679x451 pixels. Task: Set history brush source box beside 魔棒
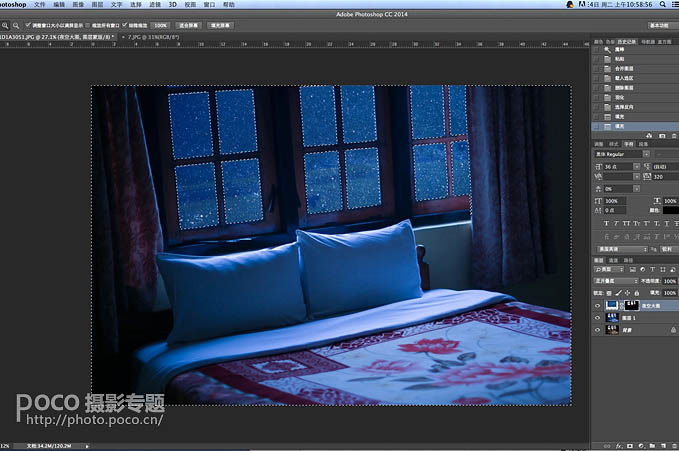[596, 50]
